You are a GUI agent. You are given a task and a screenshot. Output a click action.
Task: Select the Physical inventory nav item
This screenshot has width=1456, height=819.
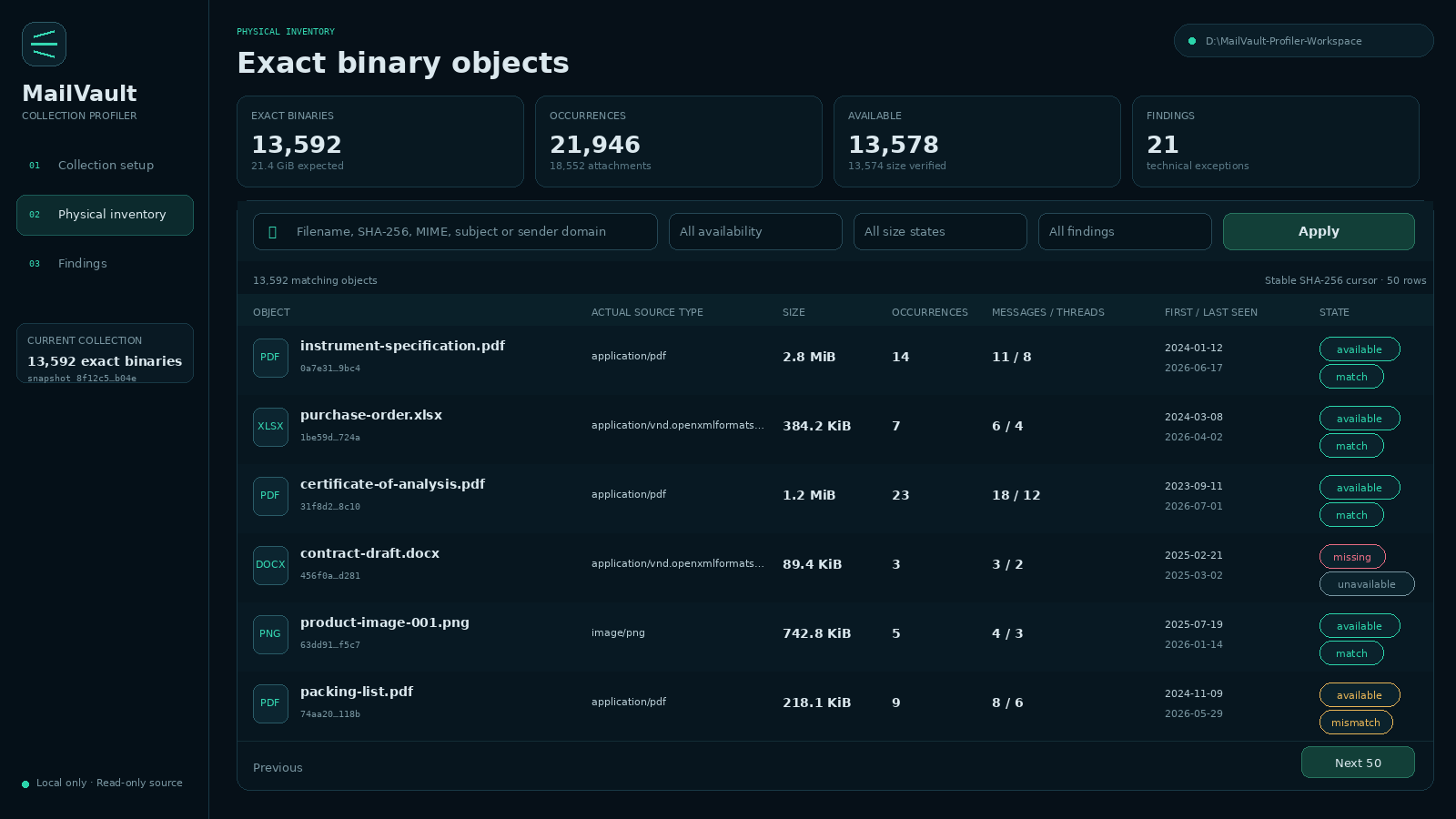tap(105, 215)
